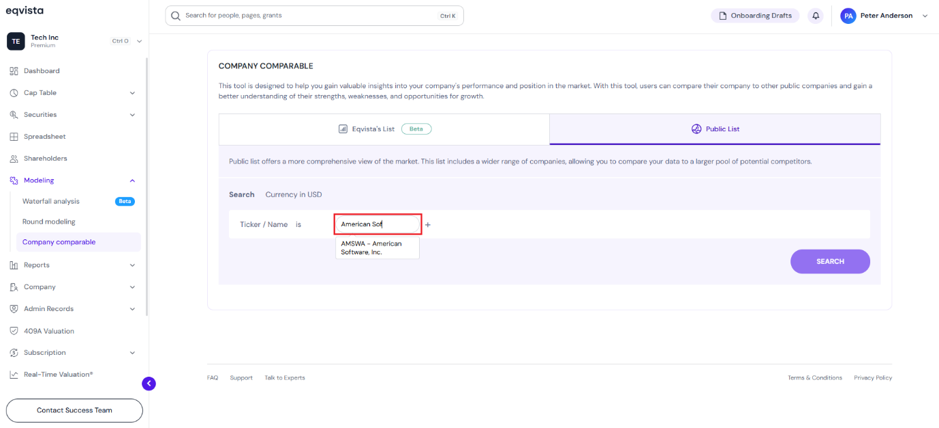Click the Dashboard sidebar icon
This screenshot has height=428, width=939.
(14, 71)
